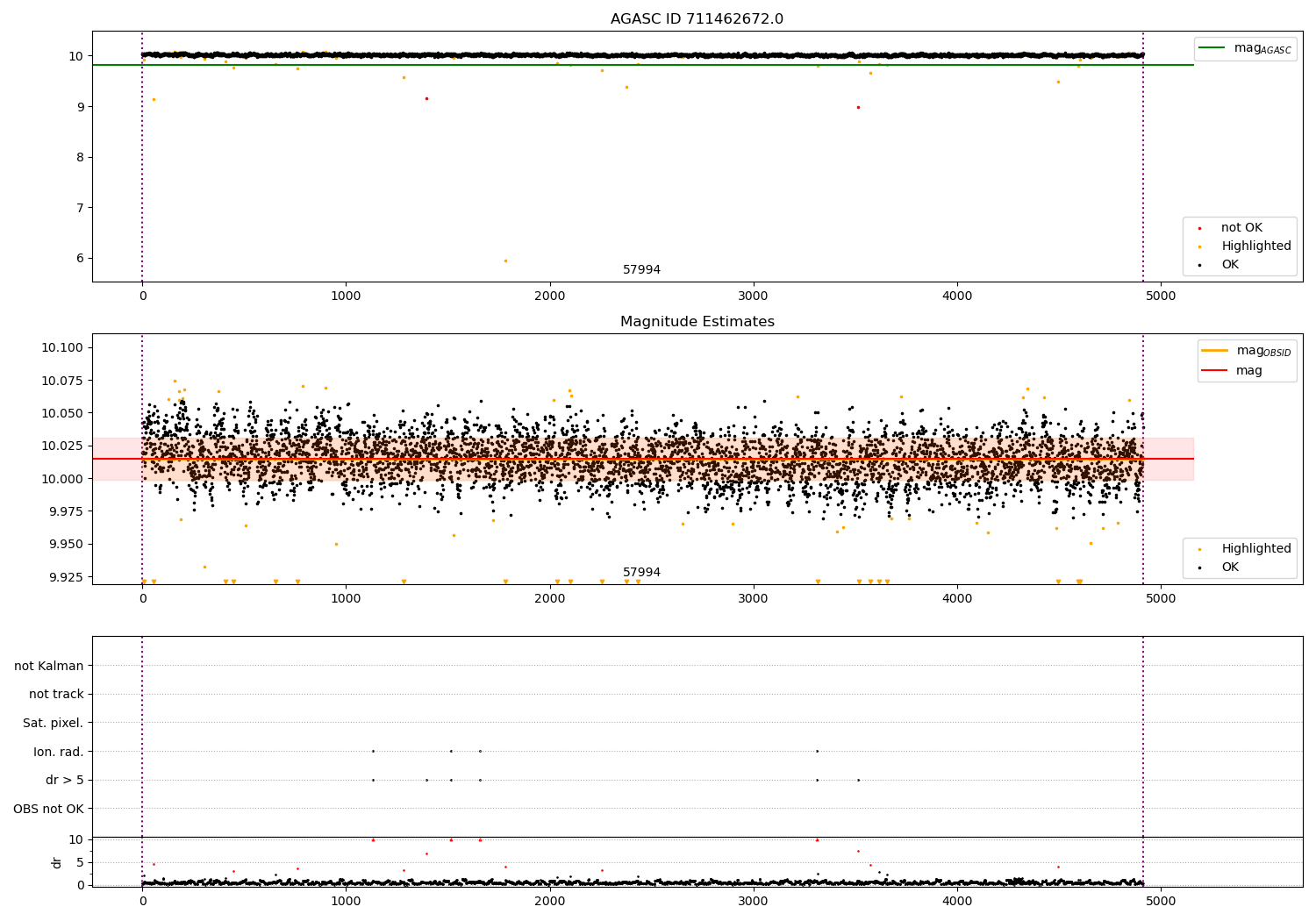Image resolution: width=1316 pixels, height=921 pixels.
Task: Click the 'OBS not OK' axis label
Action: 48,809
